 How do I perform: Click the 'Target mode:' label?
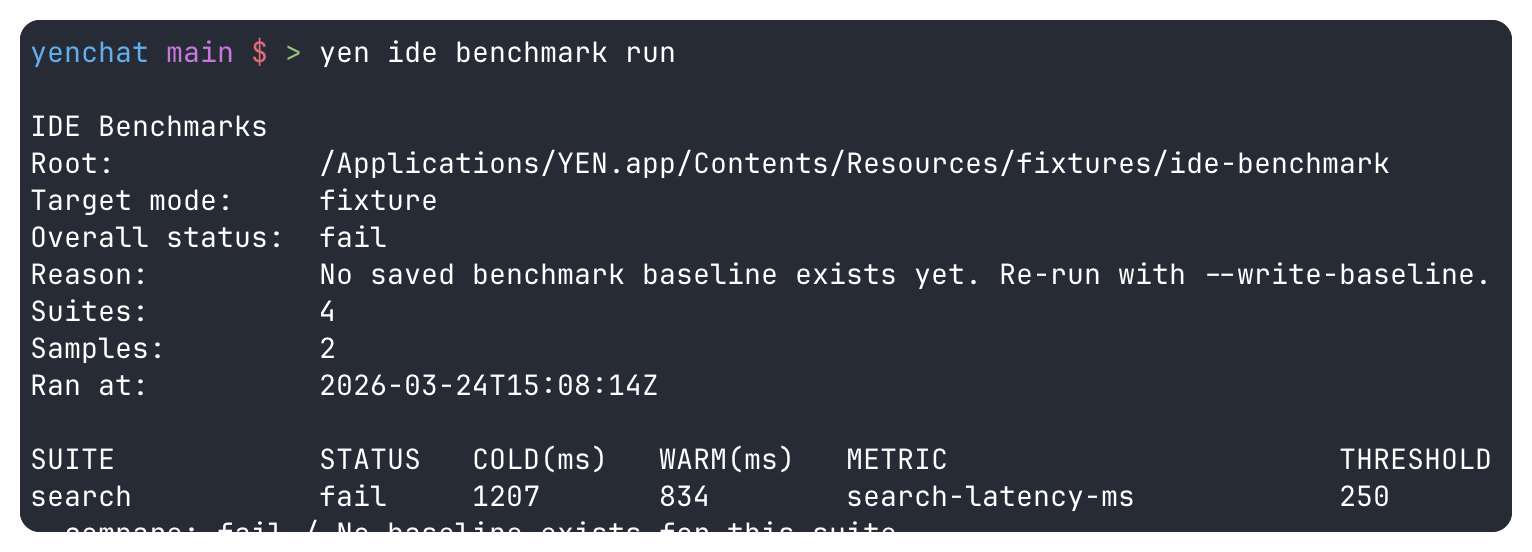(x=132, y=201)
